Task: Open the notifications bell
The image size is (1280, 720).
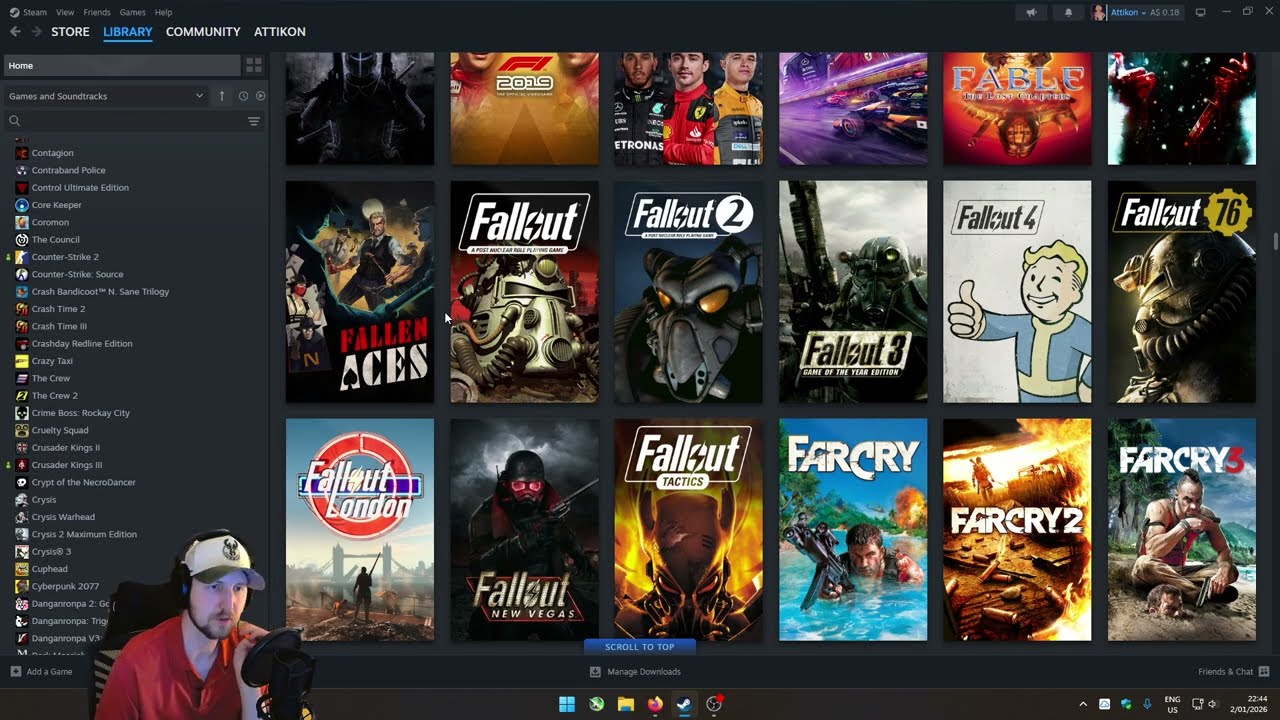Action: click(1068, 12)
